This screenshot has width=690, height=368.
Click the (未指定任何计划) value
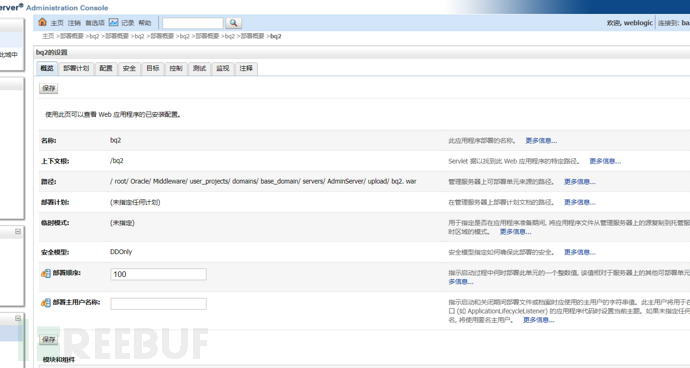pos(135,202)
